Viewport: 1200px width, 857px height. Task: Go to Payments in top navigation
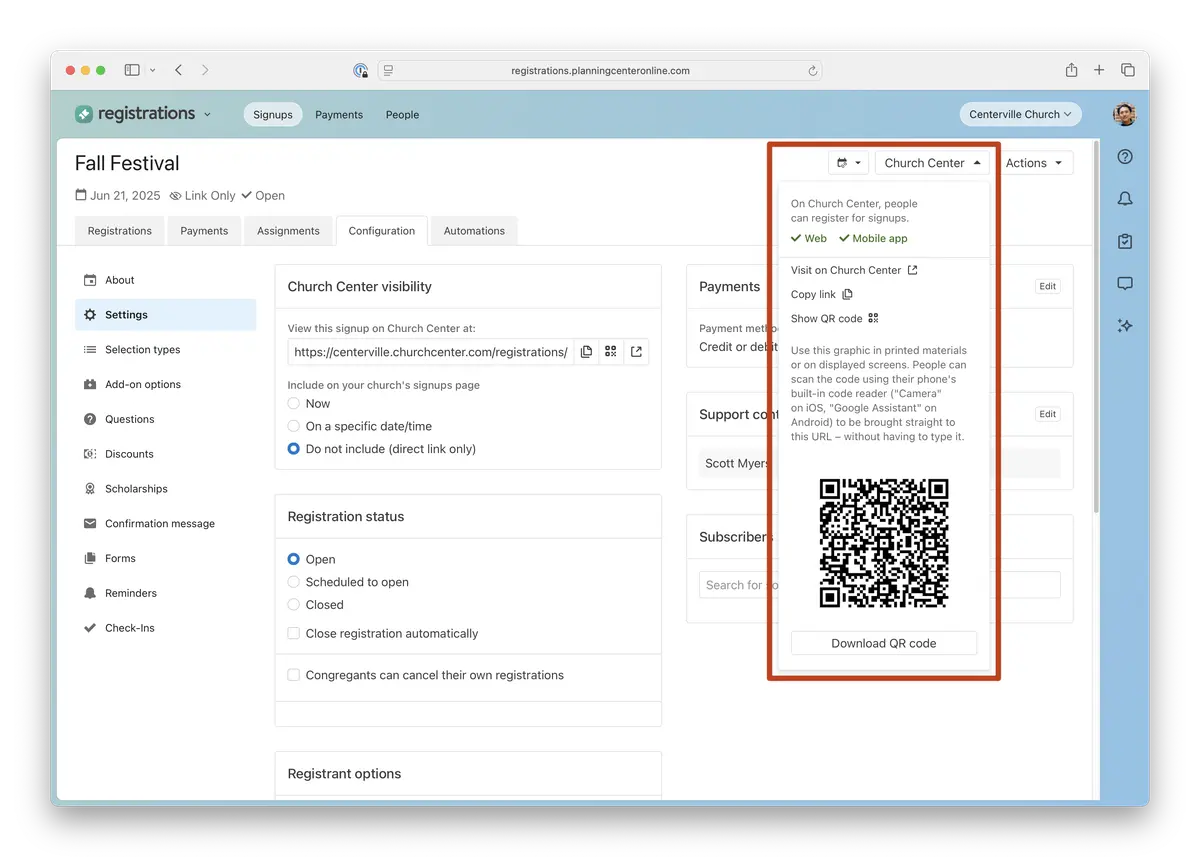click(339, 115)
